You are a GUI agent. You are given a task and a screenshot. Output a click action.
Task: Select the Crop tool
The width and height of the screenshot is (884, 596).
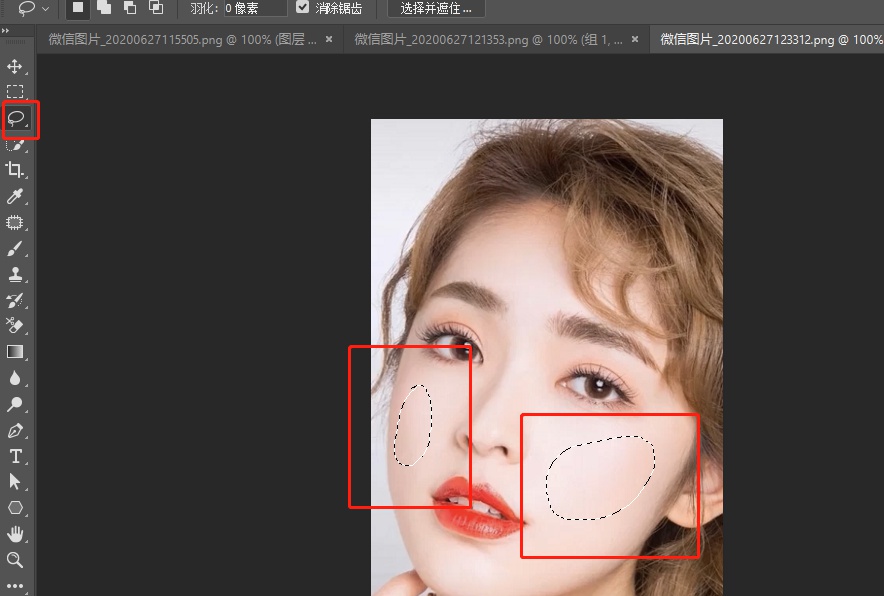point(15,169)
